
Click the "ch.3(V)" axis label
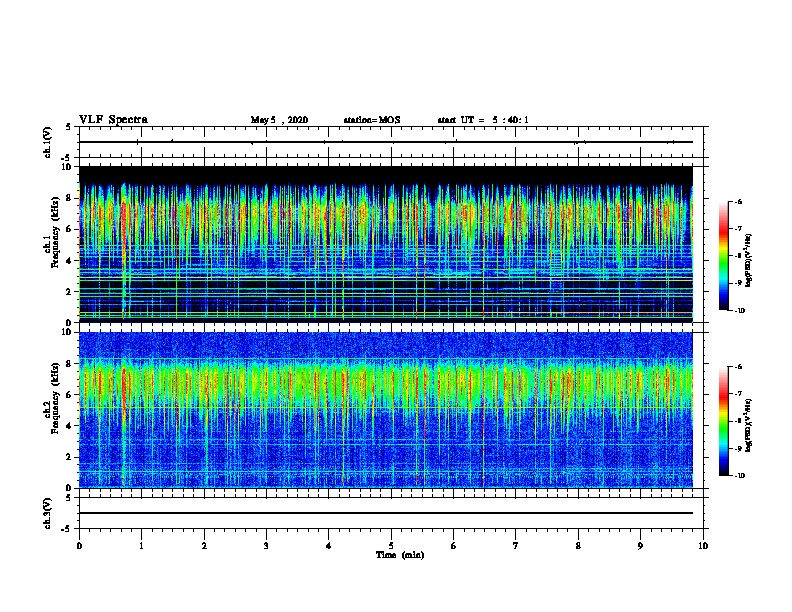coord(47,513)
